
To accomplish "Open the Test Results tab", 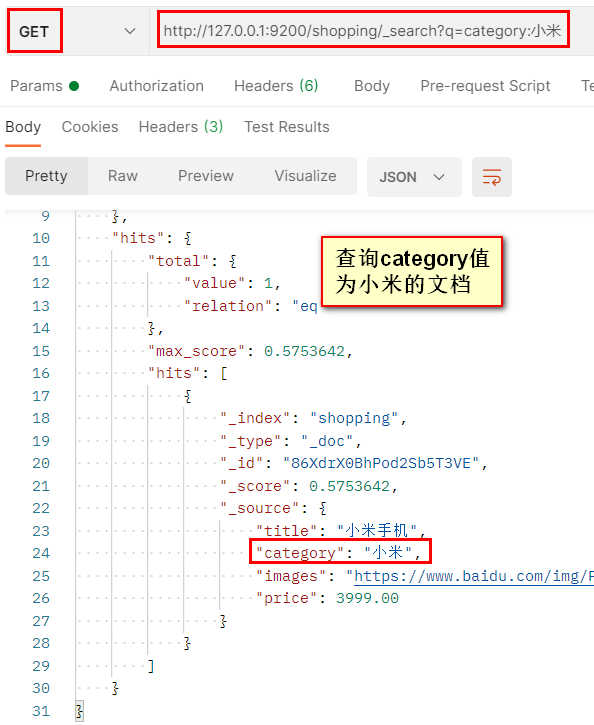I will pyautogui.click(x=287, y=127).
